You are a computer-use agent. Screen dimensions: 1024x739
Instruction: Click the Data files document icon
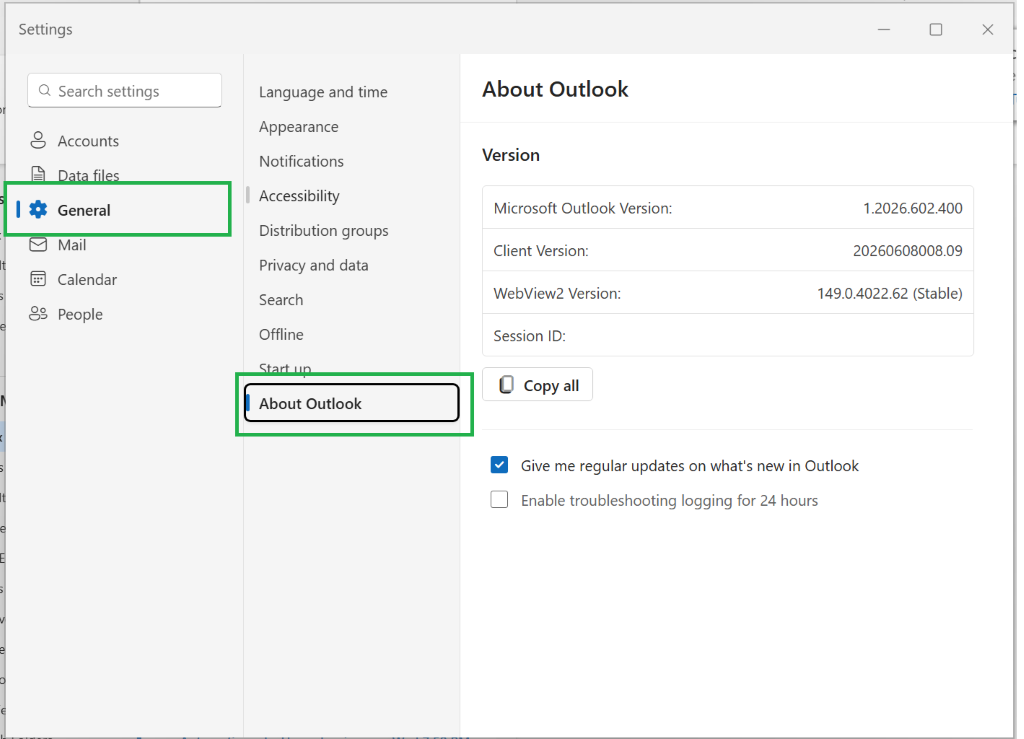[38, 174]
